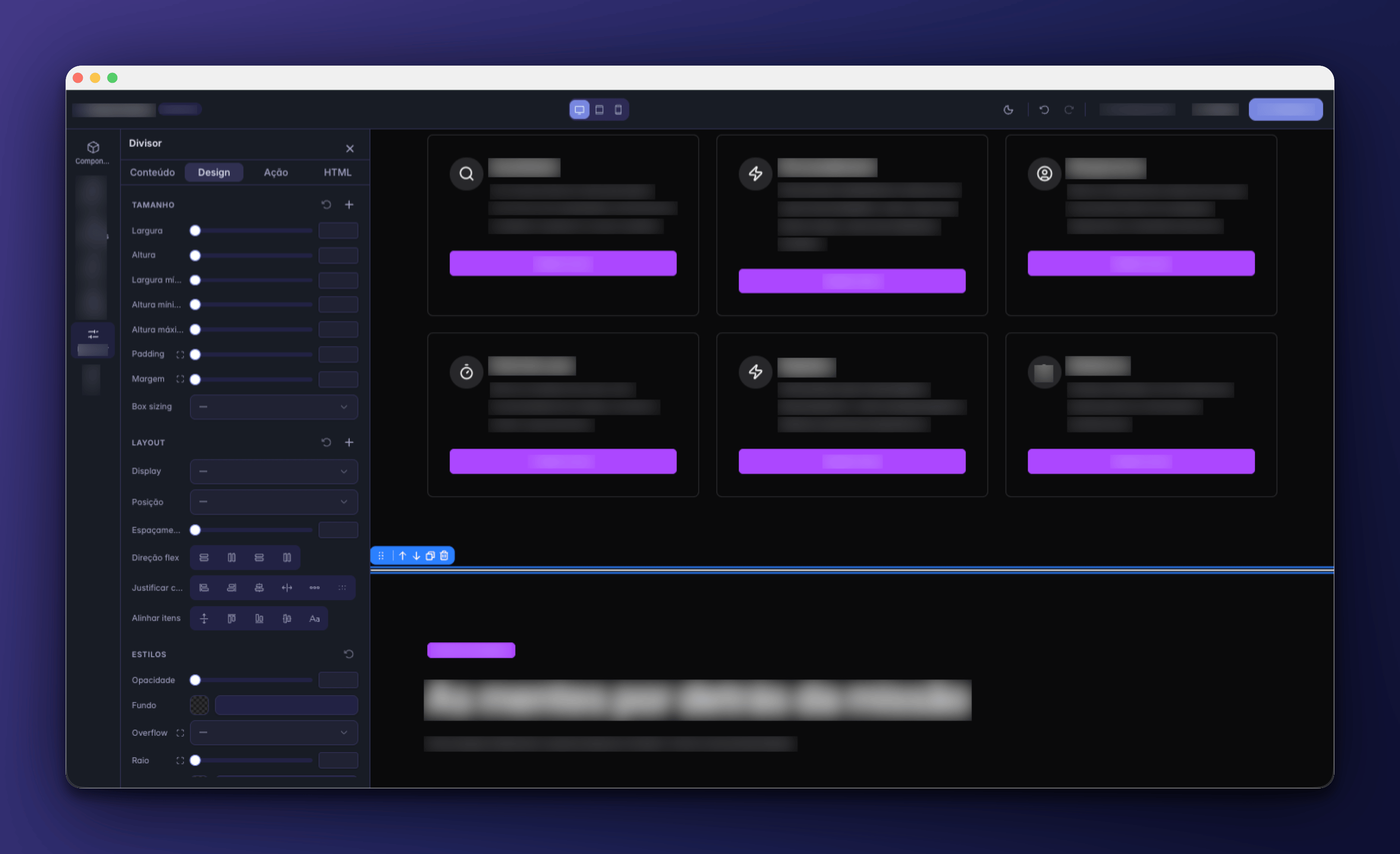Expand Raio individual corners toggle

coord(180,760)
